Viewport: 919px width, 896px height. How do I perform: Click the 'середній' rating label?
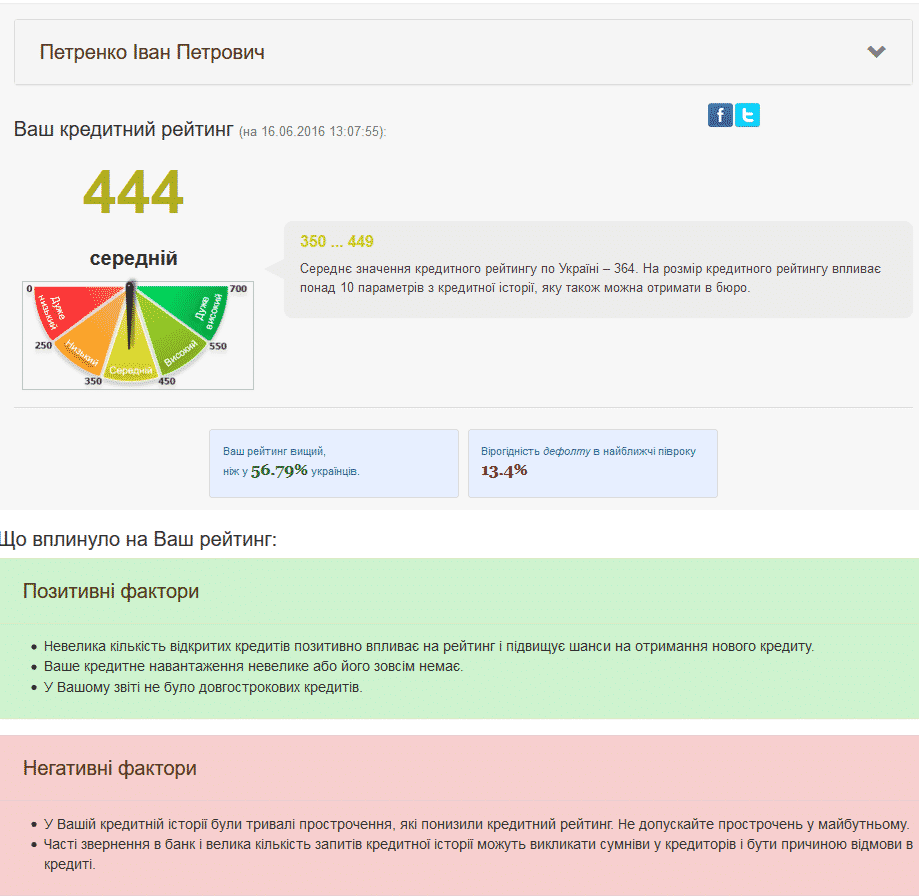[x=133, y=259]
